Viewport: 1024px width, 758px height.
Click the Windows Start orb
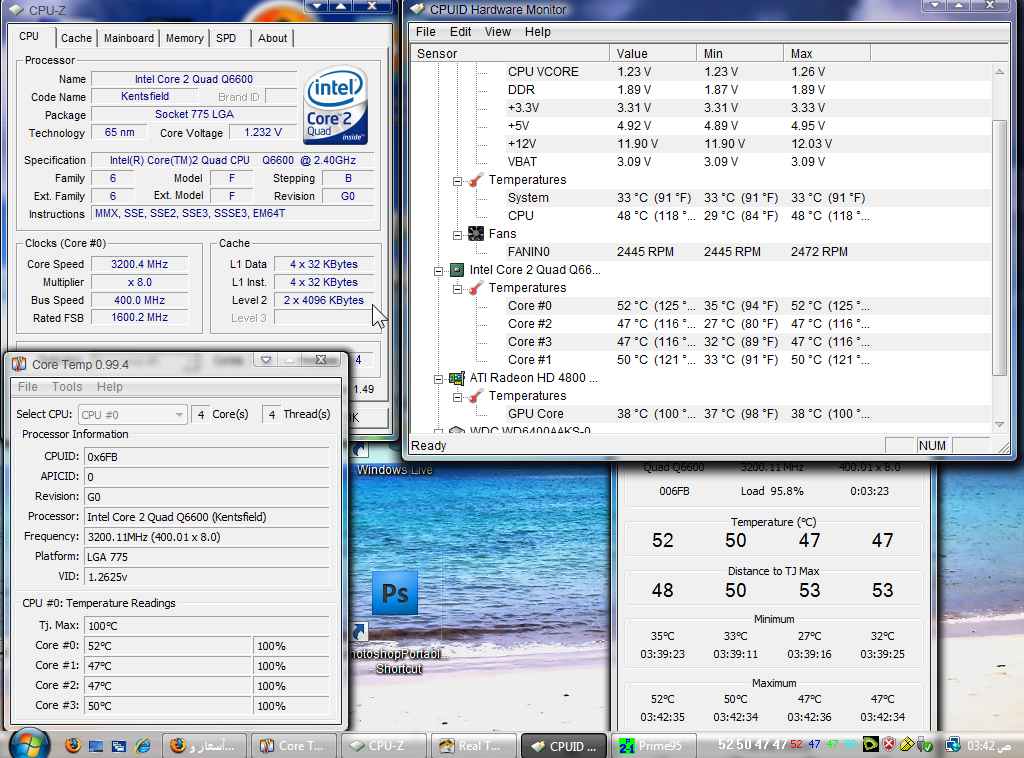[29, 744]
